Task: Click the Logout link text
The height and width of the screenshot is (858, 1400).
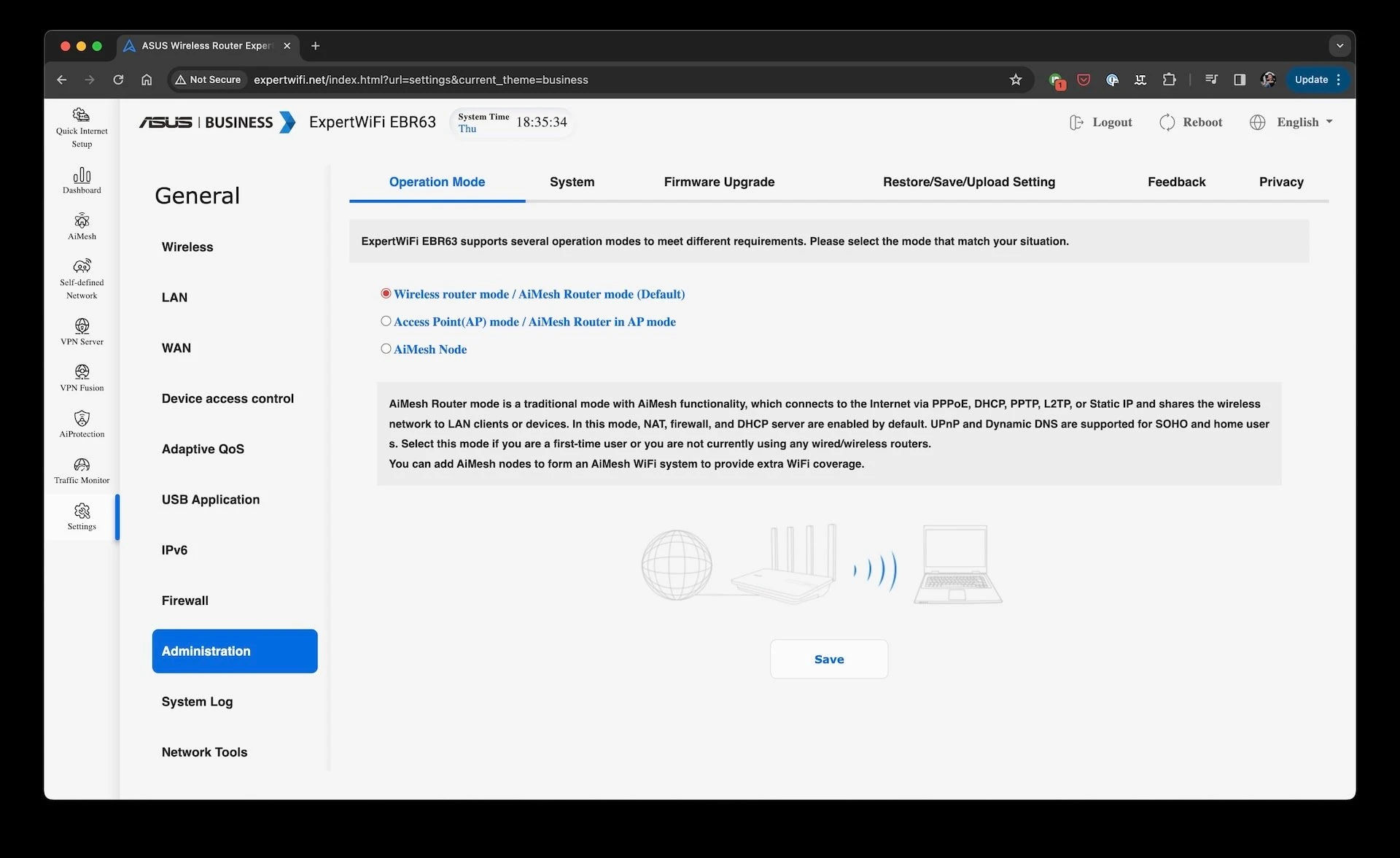Action: [x=1112, y=123]
